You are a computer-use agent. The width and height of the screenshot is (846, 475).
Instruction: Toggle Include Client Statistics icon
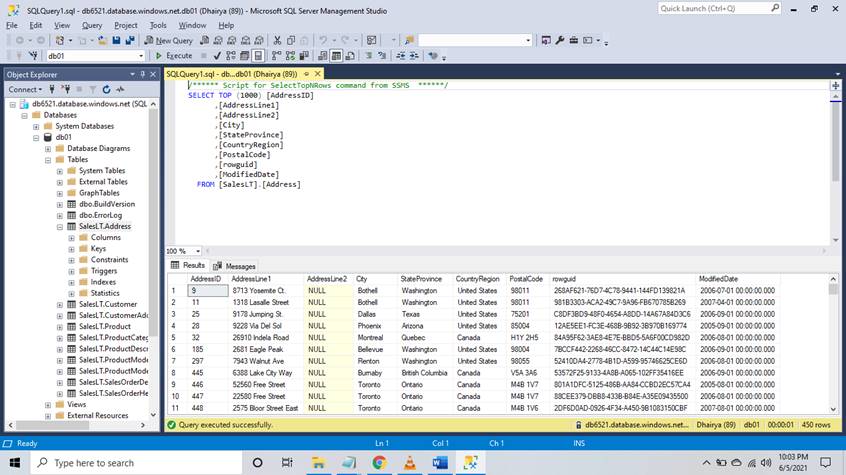click(x=304, y=56)
